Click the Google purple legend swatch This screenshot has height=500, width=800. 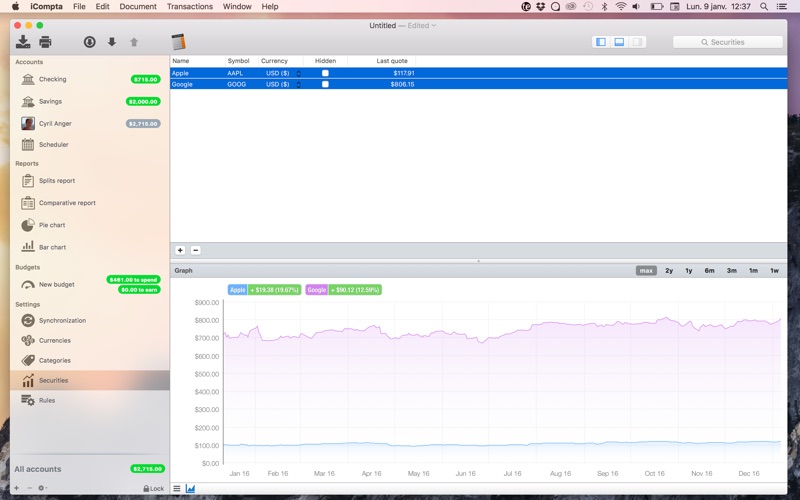[x=317, y=290]
